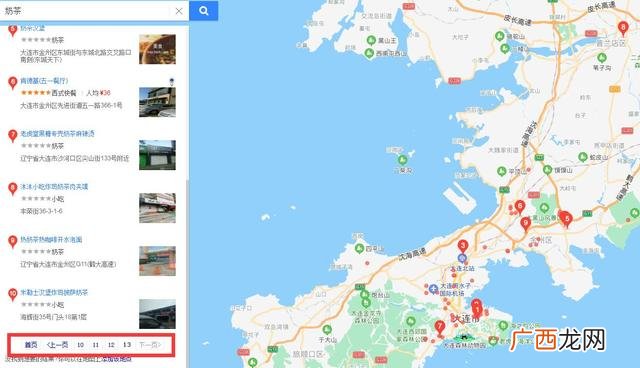The height and width of the screenshot is (368, 640).
Task: Click the red number 9 pin in list
Action: (x=13, y=242)
